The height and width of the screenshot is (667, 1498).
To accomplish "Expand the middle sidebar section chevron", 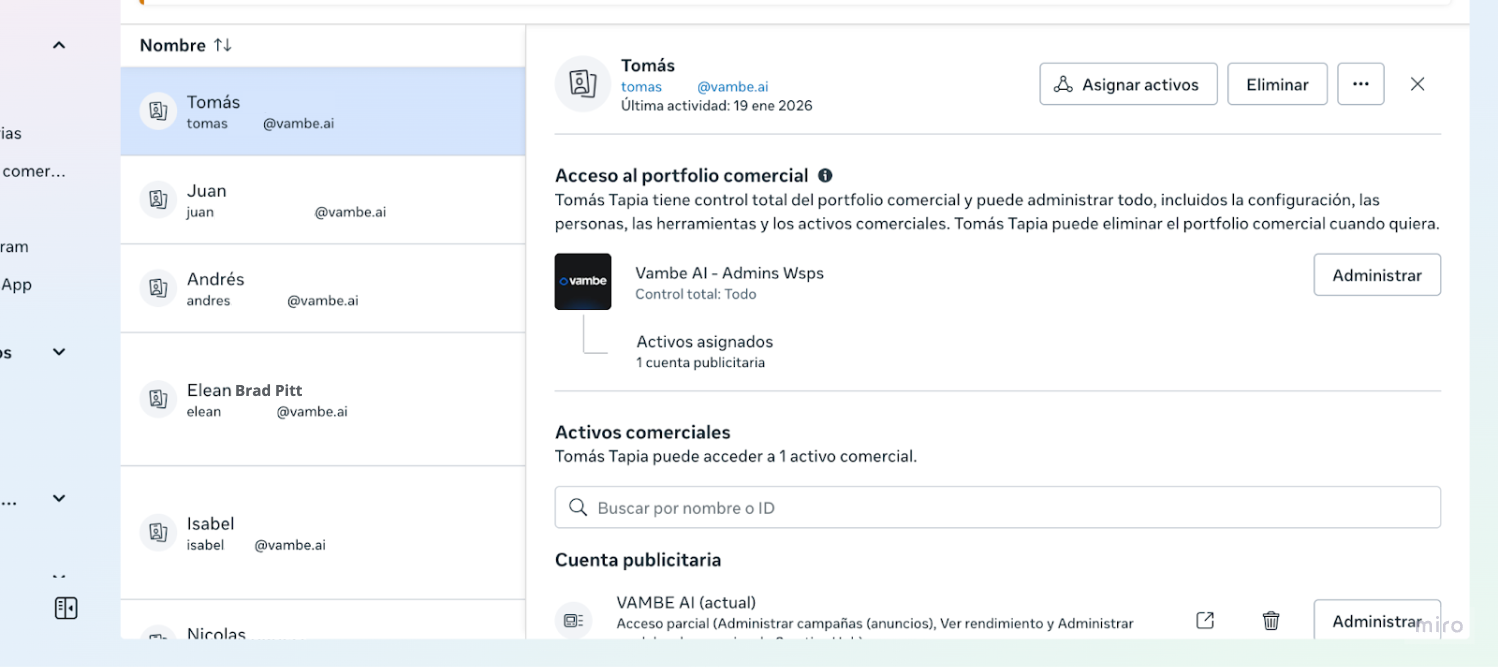I will tap(59, 352).
